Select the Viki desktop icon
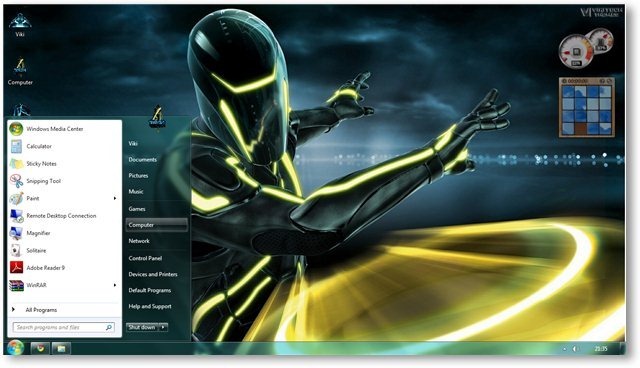The image size is (640, 368). tap(20, 24)
